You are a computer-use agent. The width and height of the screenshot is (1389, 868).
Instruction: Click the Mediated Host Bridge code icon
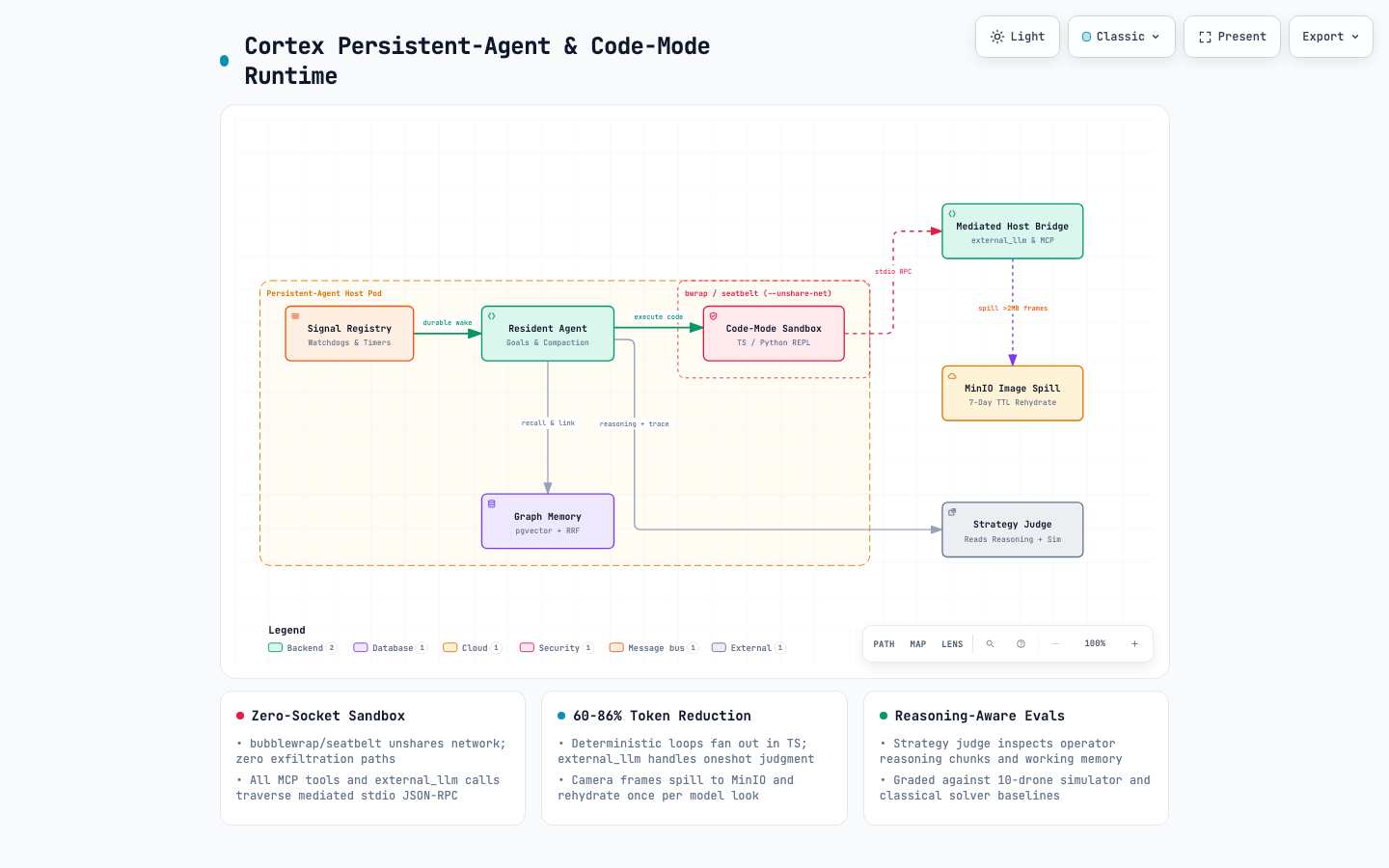[952, 214]
